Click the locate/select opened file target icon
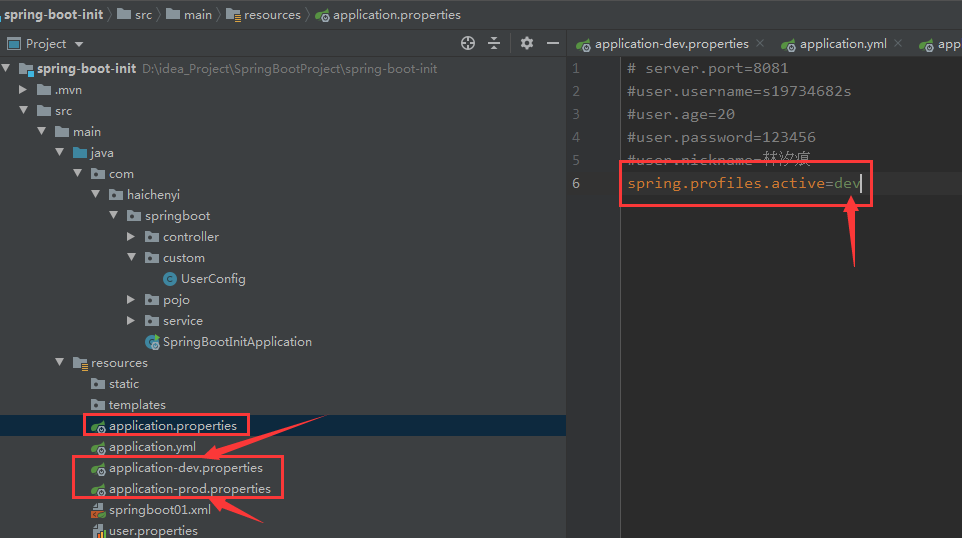This screenshot has width=962, height=538. 468,43
